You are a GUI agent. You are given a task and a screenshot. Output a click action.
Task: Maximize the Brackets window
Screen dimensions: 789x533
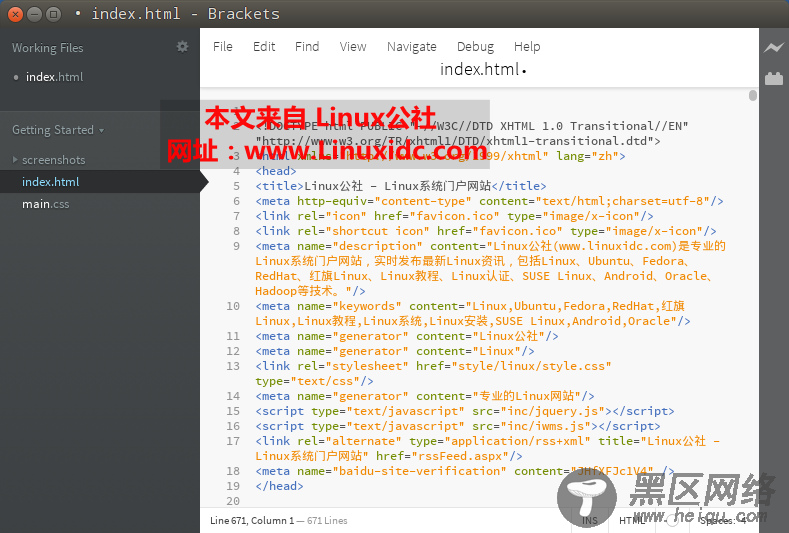point(53,14)
